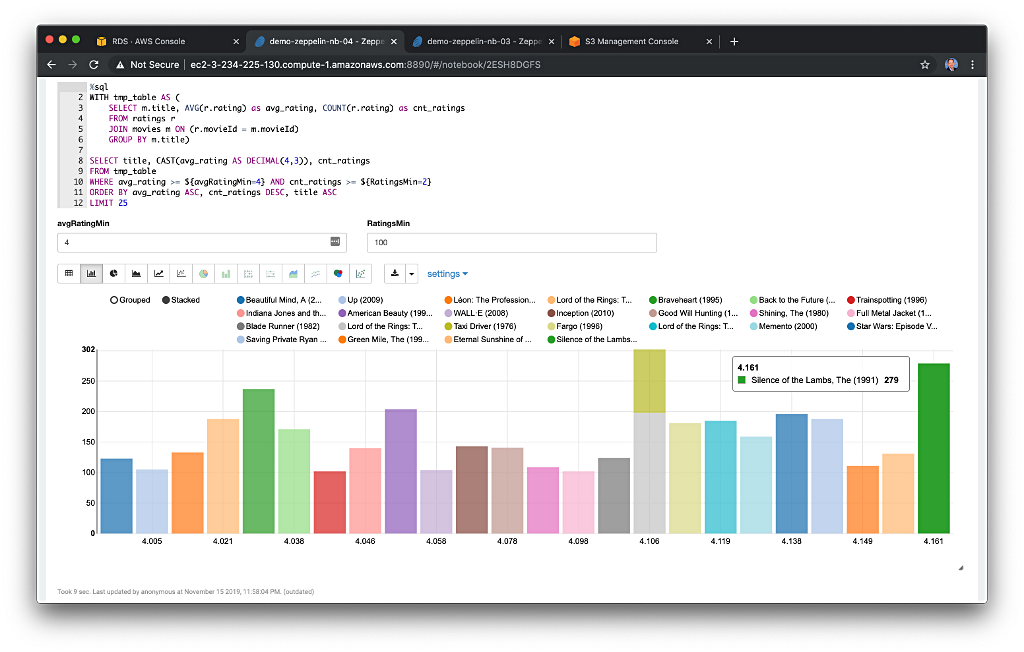Screen dimensions: 1024x652
Task: Select the area chart visualization icon
Action: [136, 274]
